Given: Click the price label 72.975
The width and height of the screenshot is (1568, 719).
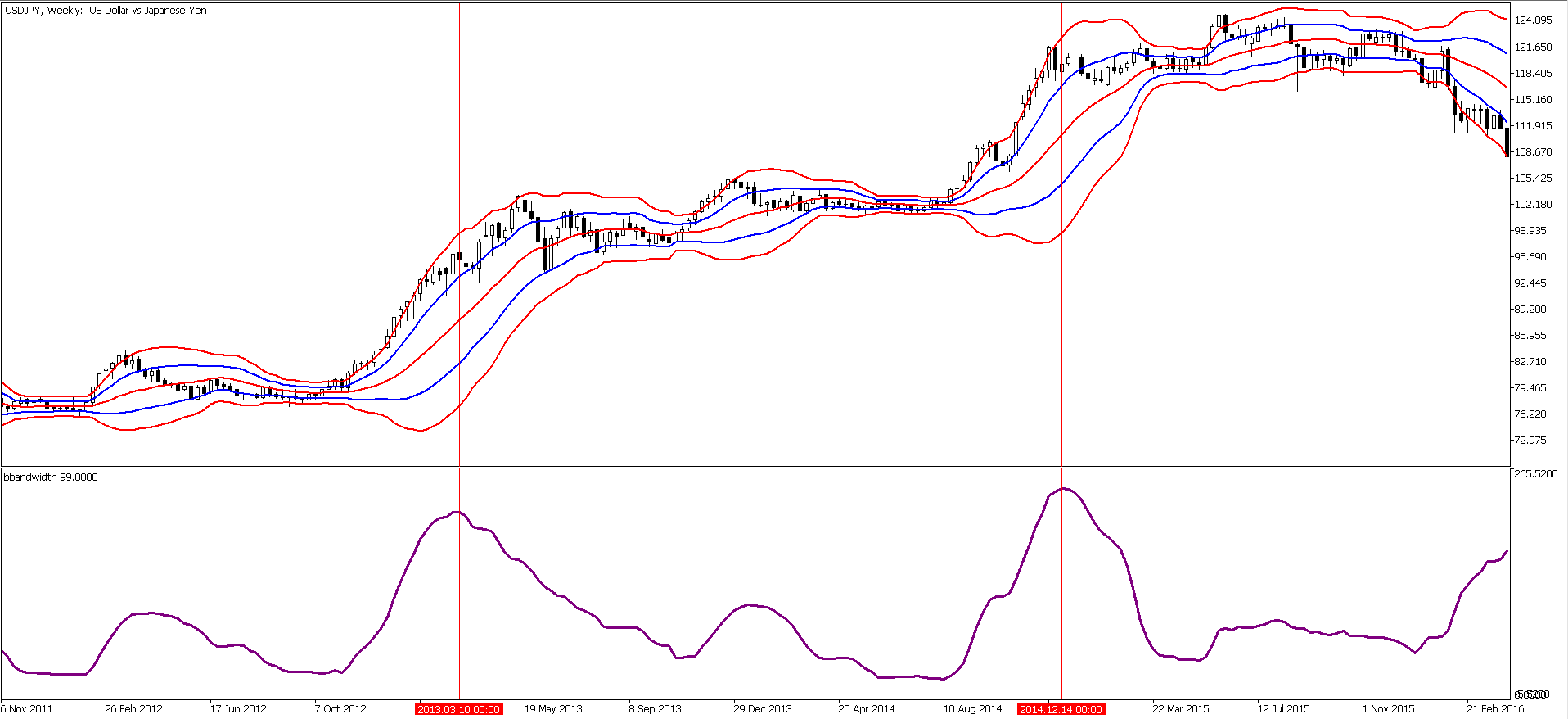Looking at the screenshot, I should coord(1530,440).
